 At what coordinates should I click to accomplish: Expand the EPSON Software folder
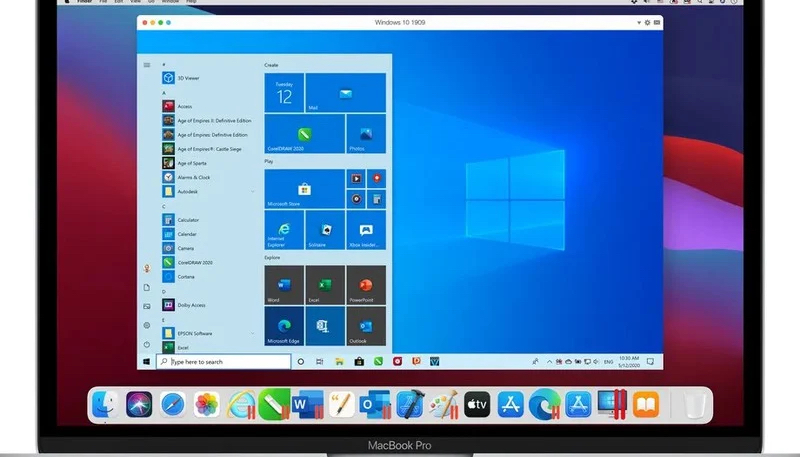click(195, 333)
